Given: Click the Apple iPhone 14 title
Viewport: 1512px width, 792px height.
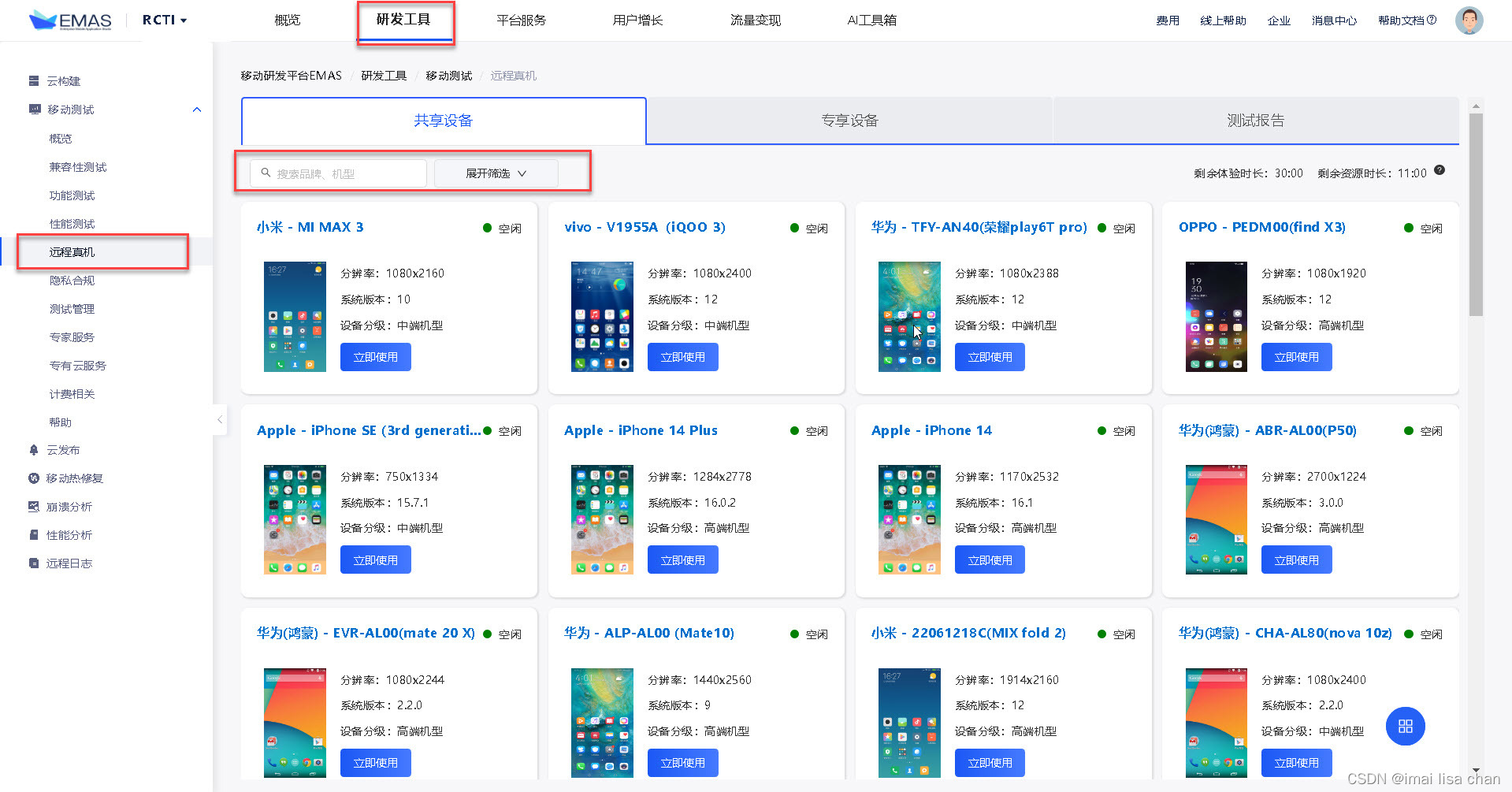Looking at the screenshot, I should click(931, 430).
